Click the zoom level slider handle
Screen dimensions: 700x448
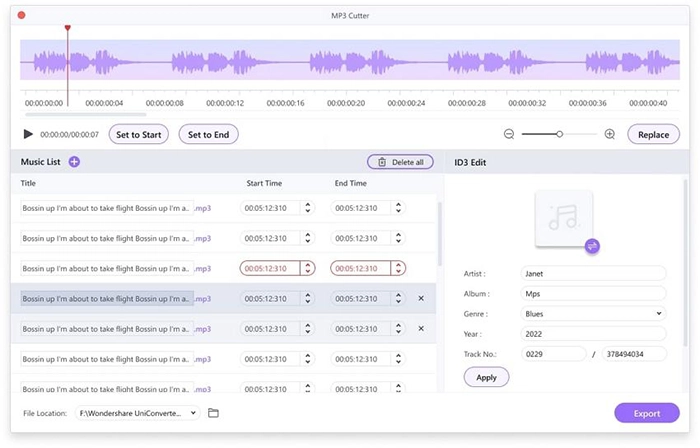point(559,134)
